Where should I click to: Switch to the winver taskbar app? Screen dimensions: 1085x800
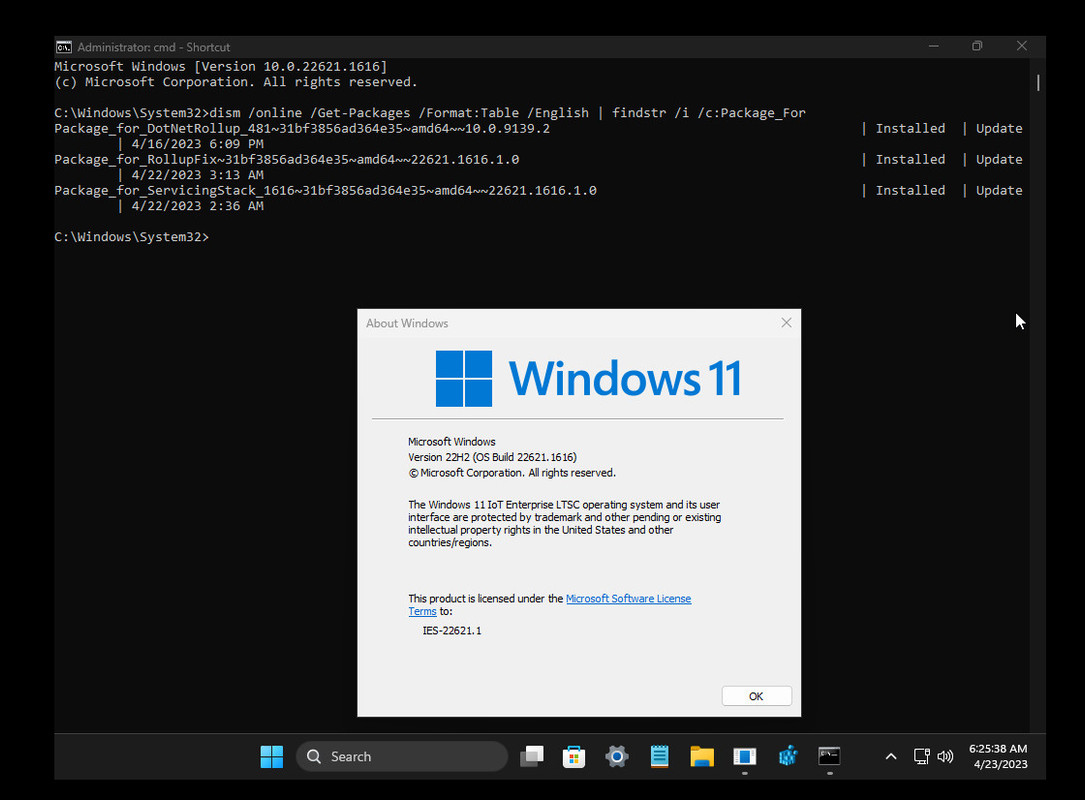click(745, 756)
